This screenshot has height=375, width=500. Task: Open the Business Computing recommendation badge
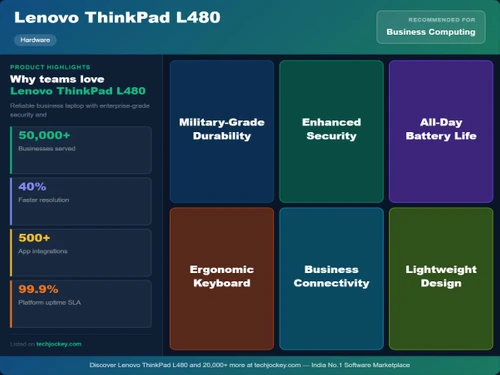431,27
